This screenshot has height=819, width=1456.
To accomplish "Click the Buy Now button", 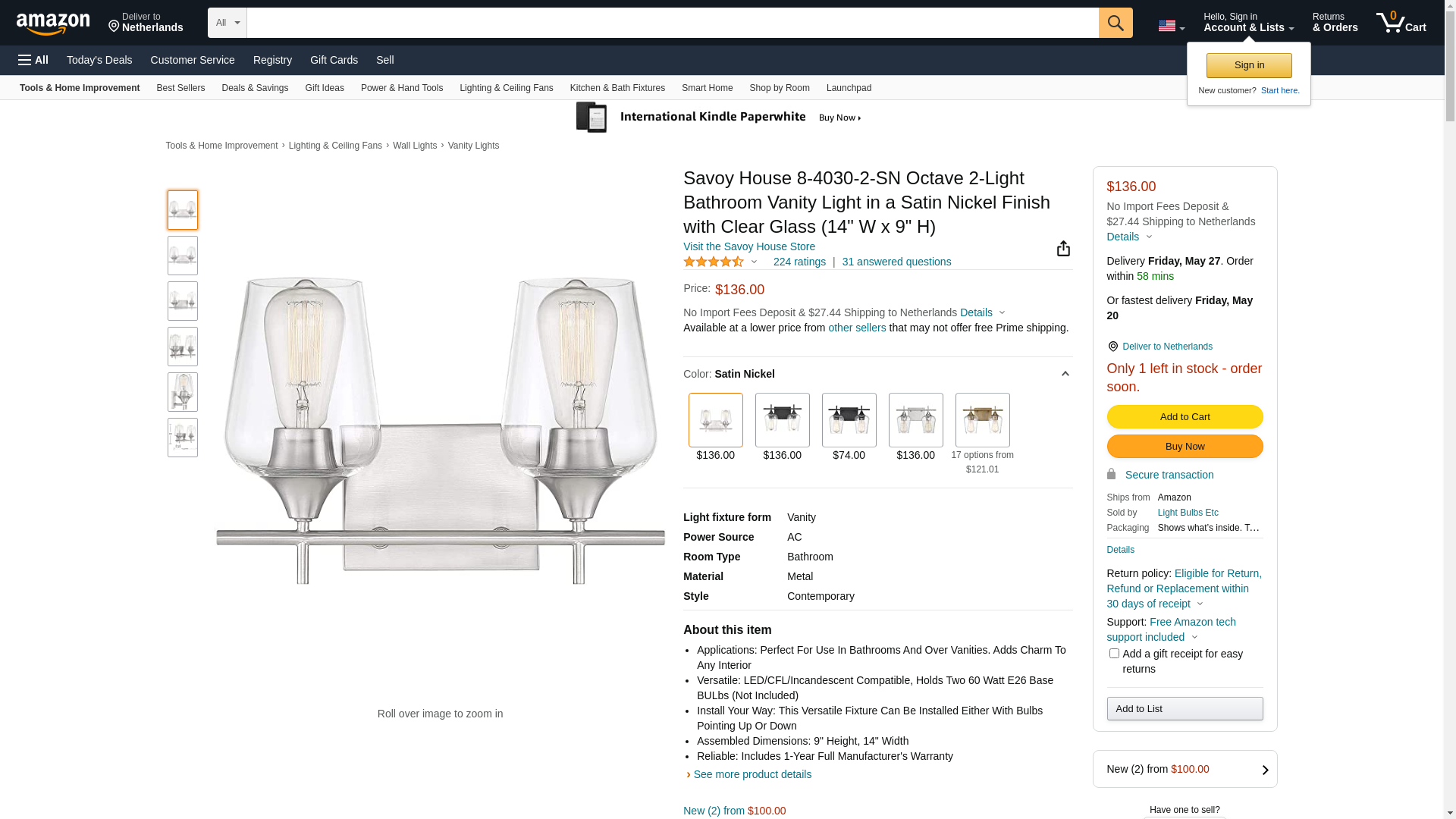I will point(1185,446).
